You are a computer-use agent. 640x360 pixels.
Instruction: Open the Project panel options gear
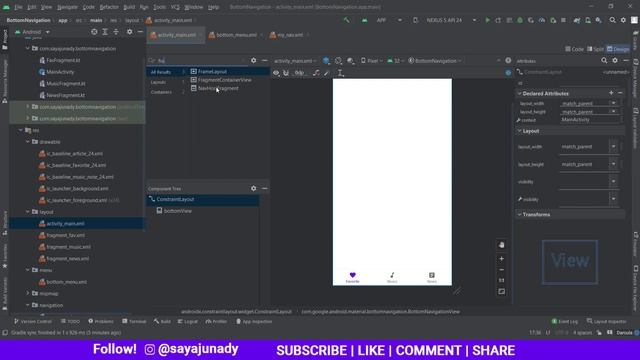click(129, 32)
